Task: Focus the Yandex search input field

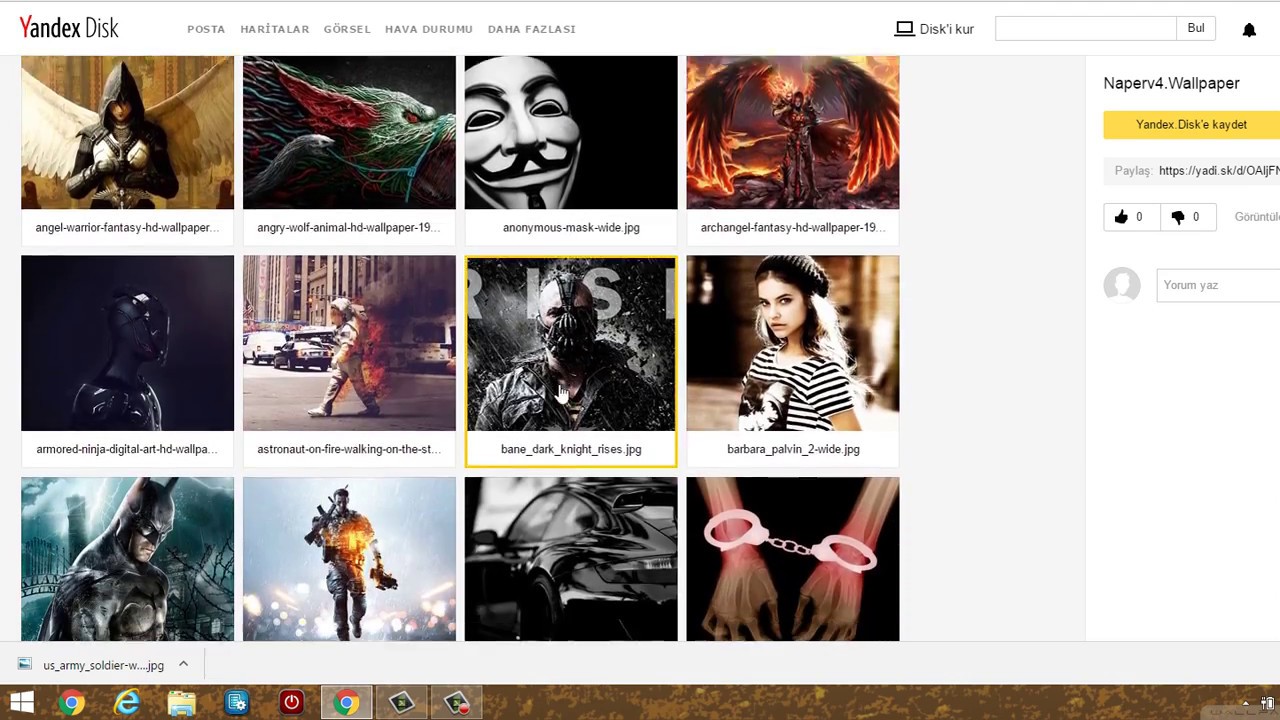Action: pos(1086,28)
